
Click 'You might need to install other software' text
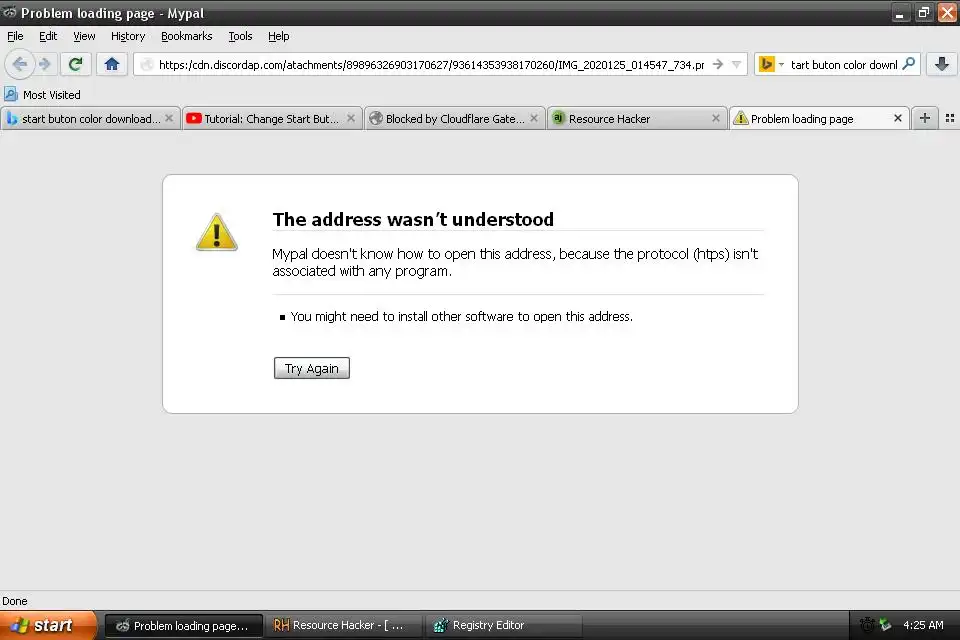pos(462,317)
